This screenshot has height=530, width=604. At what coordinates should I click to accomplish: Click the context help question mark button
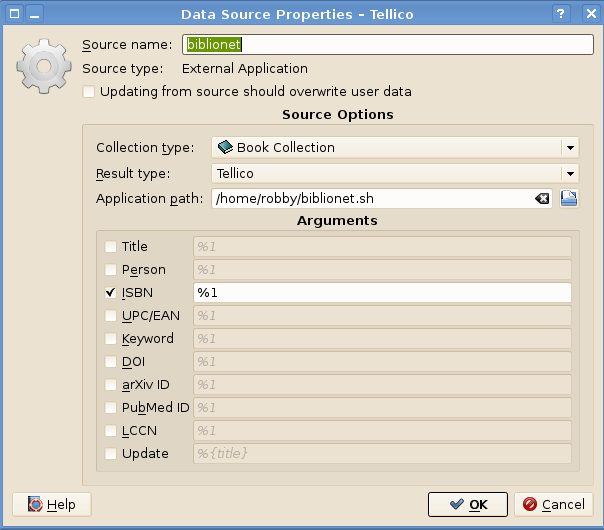[561, 14]
